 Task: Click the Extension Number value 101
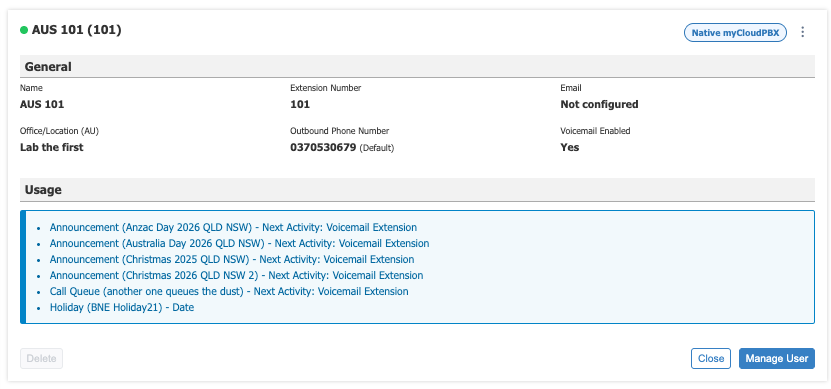click(x=300, y=104)
